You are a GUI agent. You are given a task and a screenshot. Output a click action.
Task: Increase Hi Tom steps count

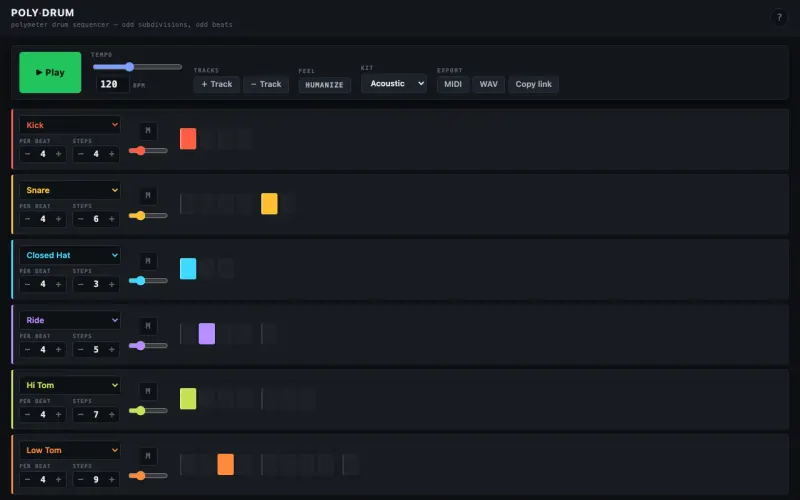(x=111, y=414)
